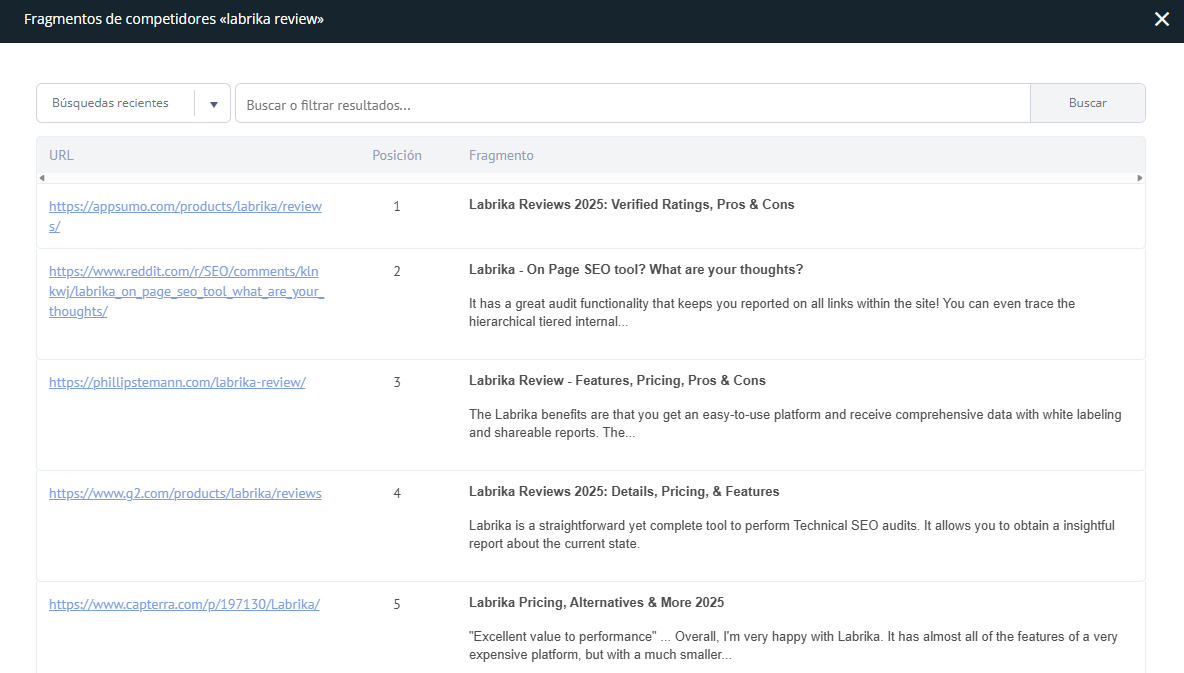Click position value 1 in appsumo row
Viewport: 1184px width, 673px height.
click(396, 206)
